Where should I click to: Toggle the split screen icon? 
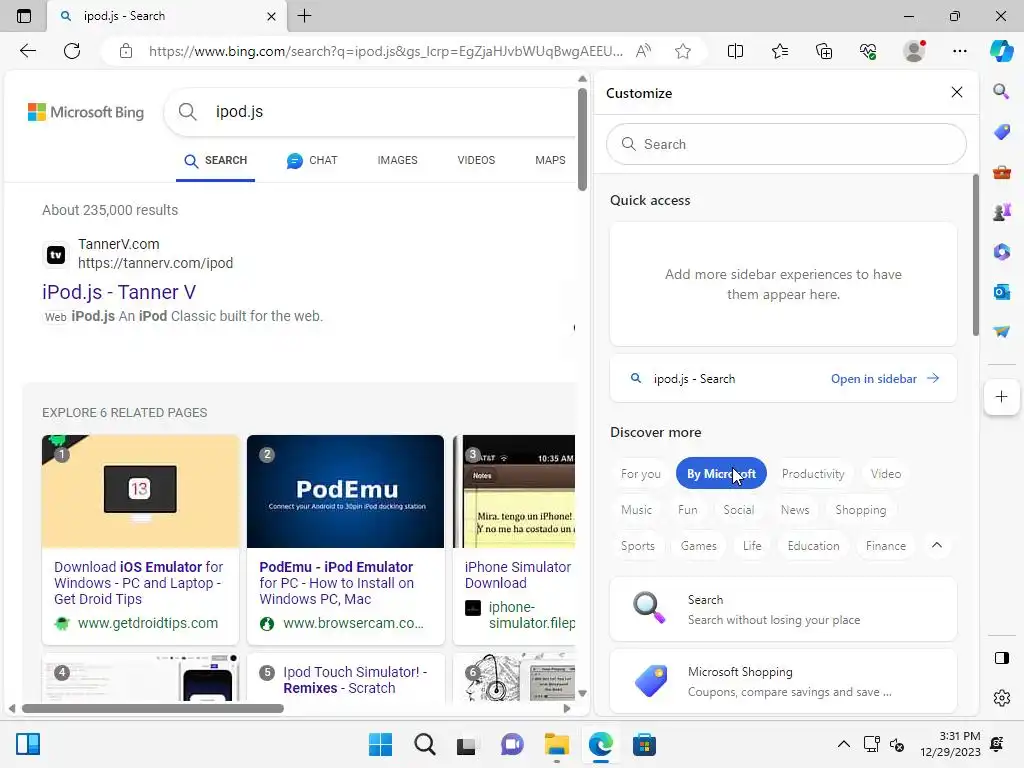(x=735, y=51)
